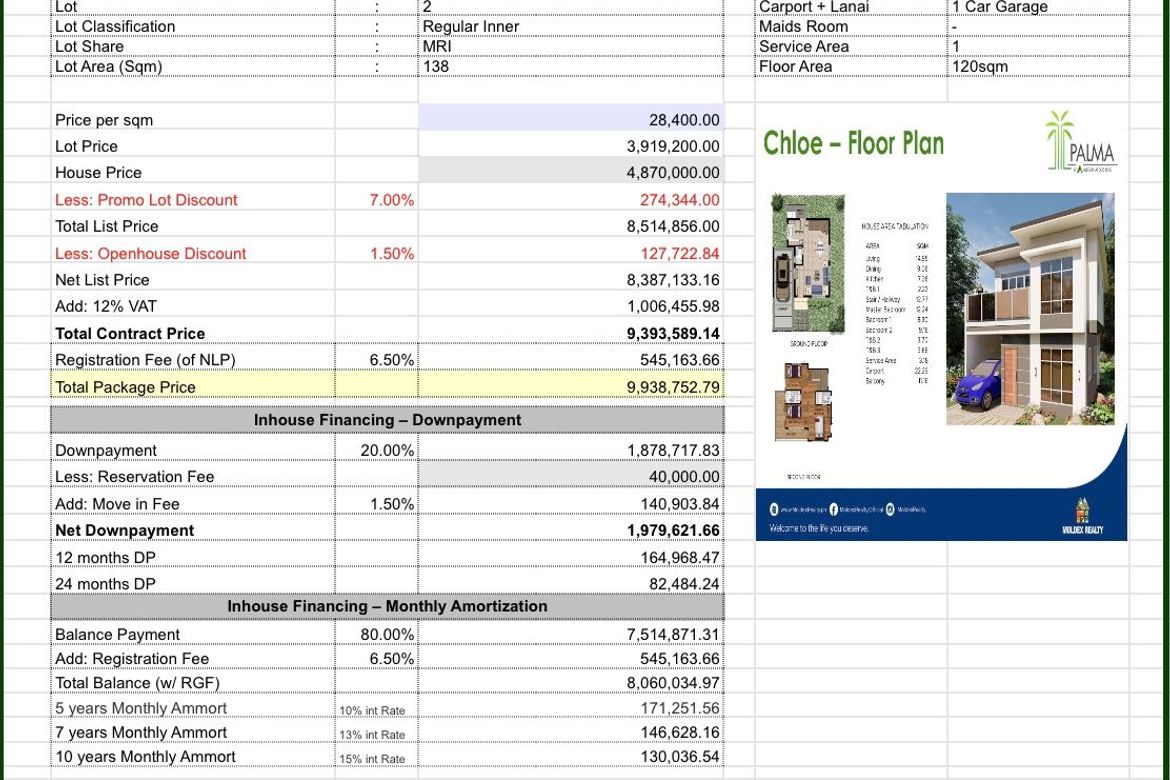
Task: Select the 12% VAT amount 1,006,455.98
Action: (x=673, y=306)
